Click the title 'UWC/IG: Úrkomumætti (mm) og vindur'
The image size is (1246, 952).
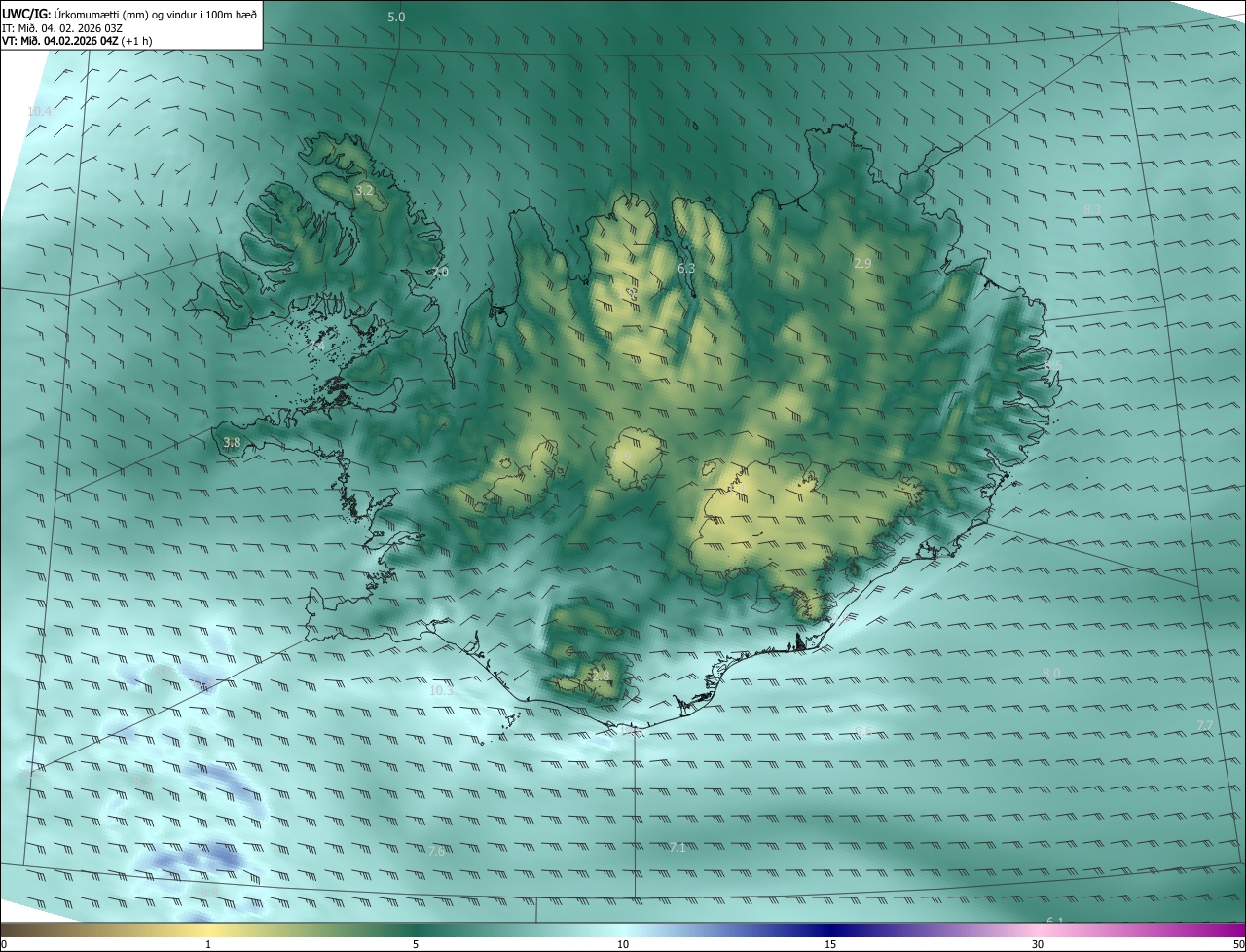[129, 14]
